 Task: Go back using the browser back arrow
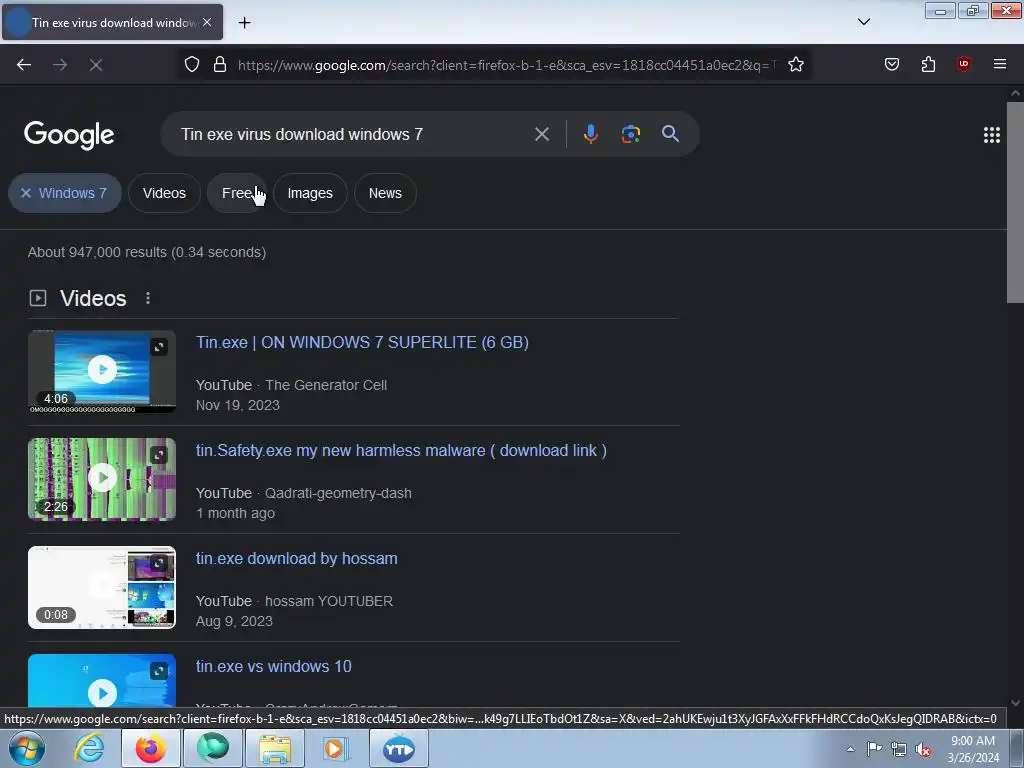pyautogui.click(x=24, y=64)
